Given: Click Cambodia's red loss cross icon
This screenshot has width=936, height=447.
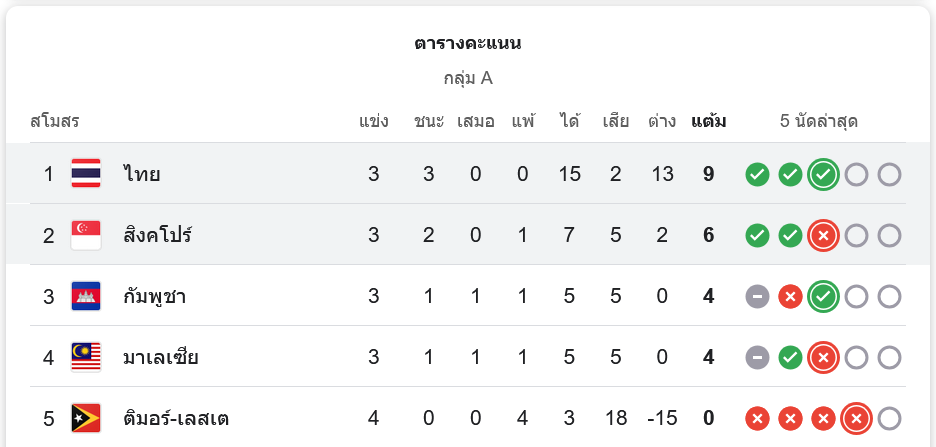Looking at the screenshot, I should coord(790,297).
